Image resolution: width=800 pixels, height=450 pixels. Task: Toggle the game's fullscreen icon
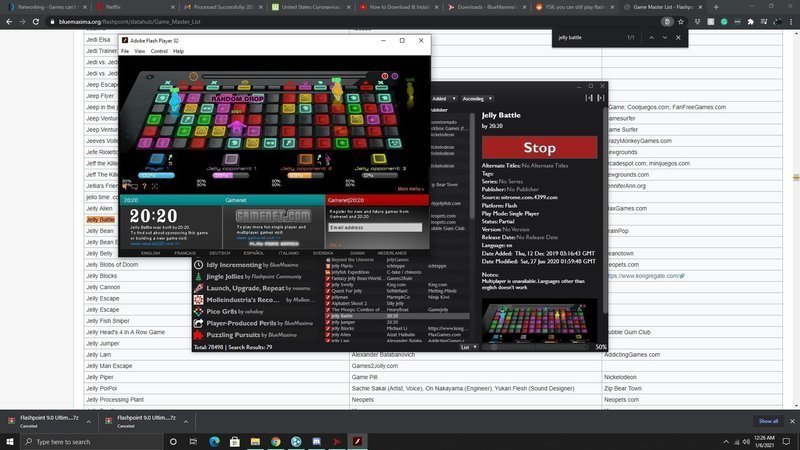point(155,186)
